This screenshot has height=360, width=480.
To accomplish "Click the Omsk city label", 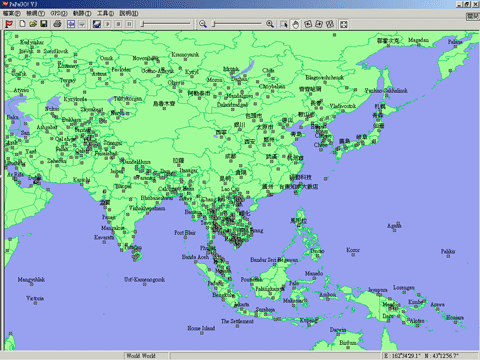I will [107, 58].
